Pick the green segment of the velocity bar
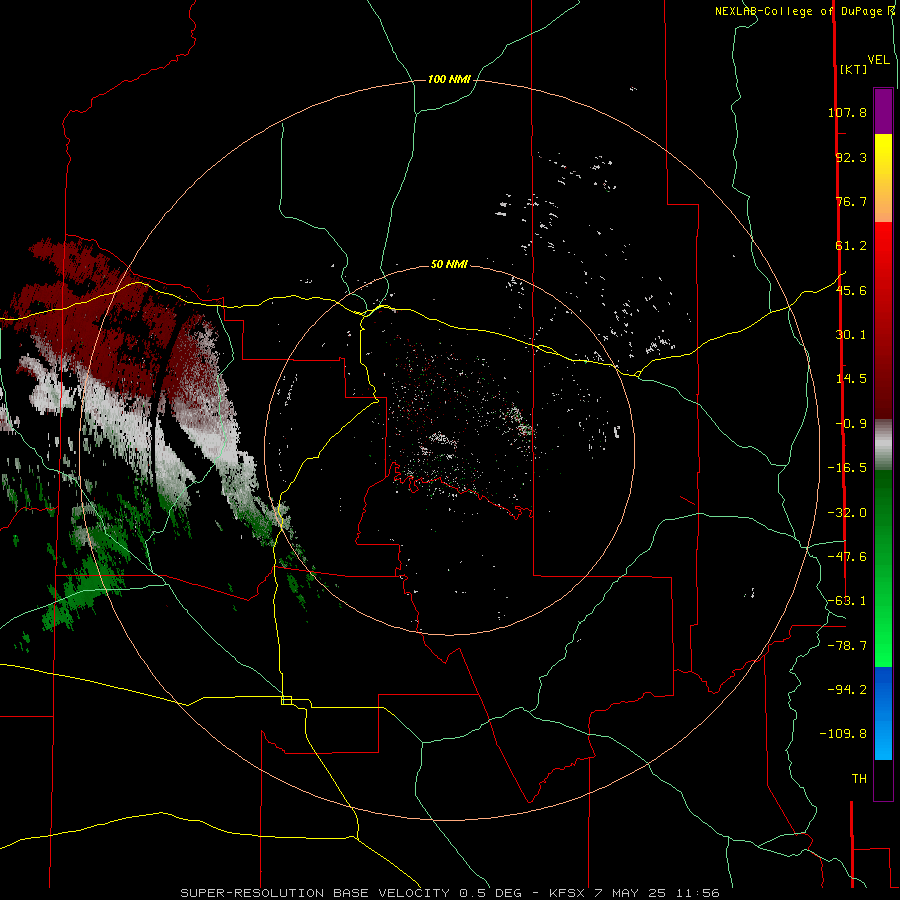This screenshot has width=900, height=900. click(883, 568)
